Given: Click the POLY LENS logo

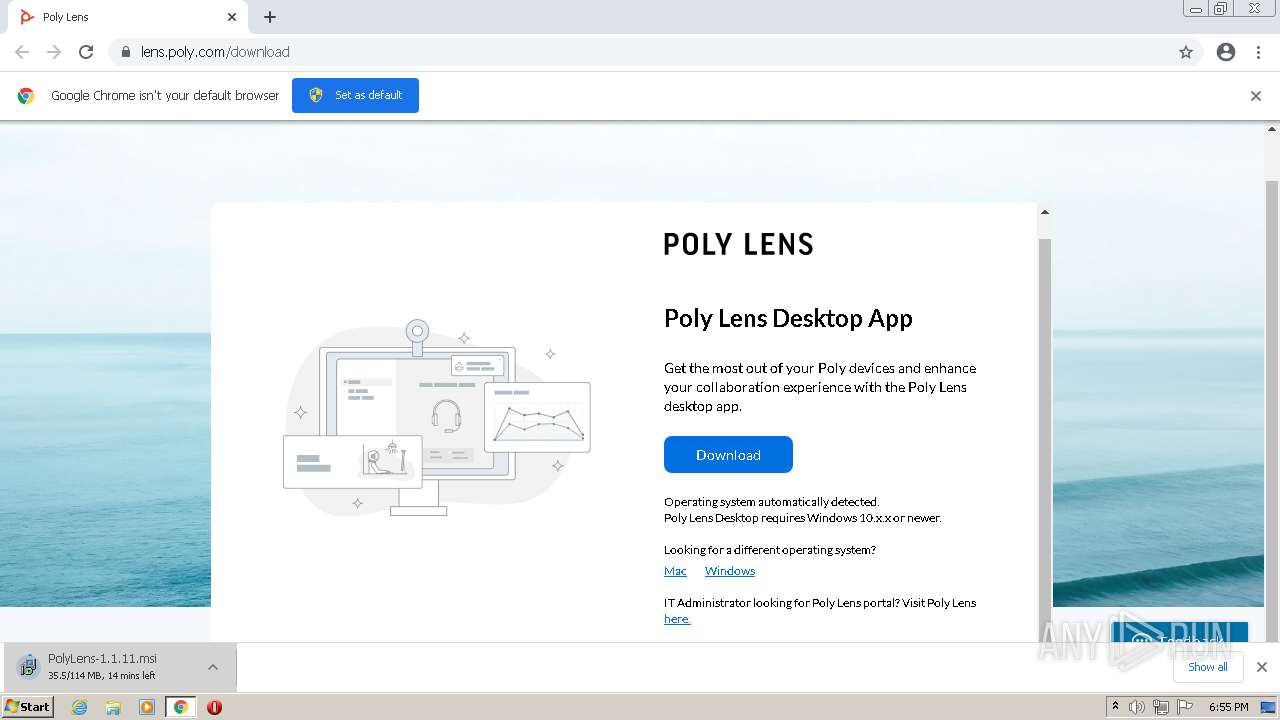Looking at the screenshot, I should pyautogui.click(x=739, y=244).
